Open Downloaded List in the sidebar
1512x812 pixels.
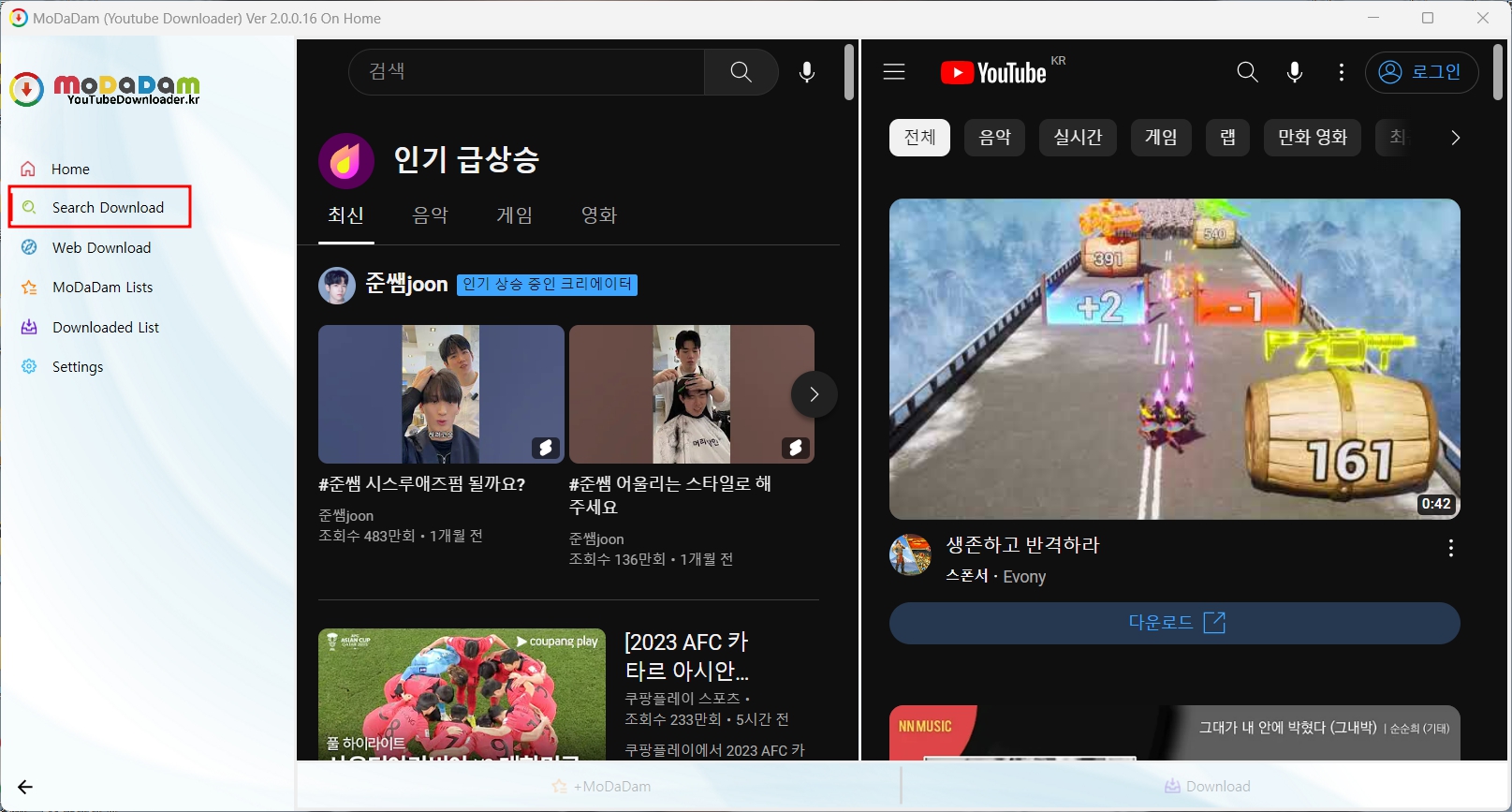[x=106, y=327]
